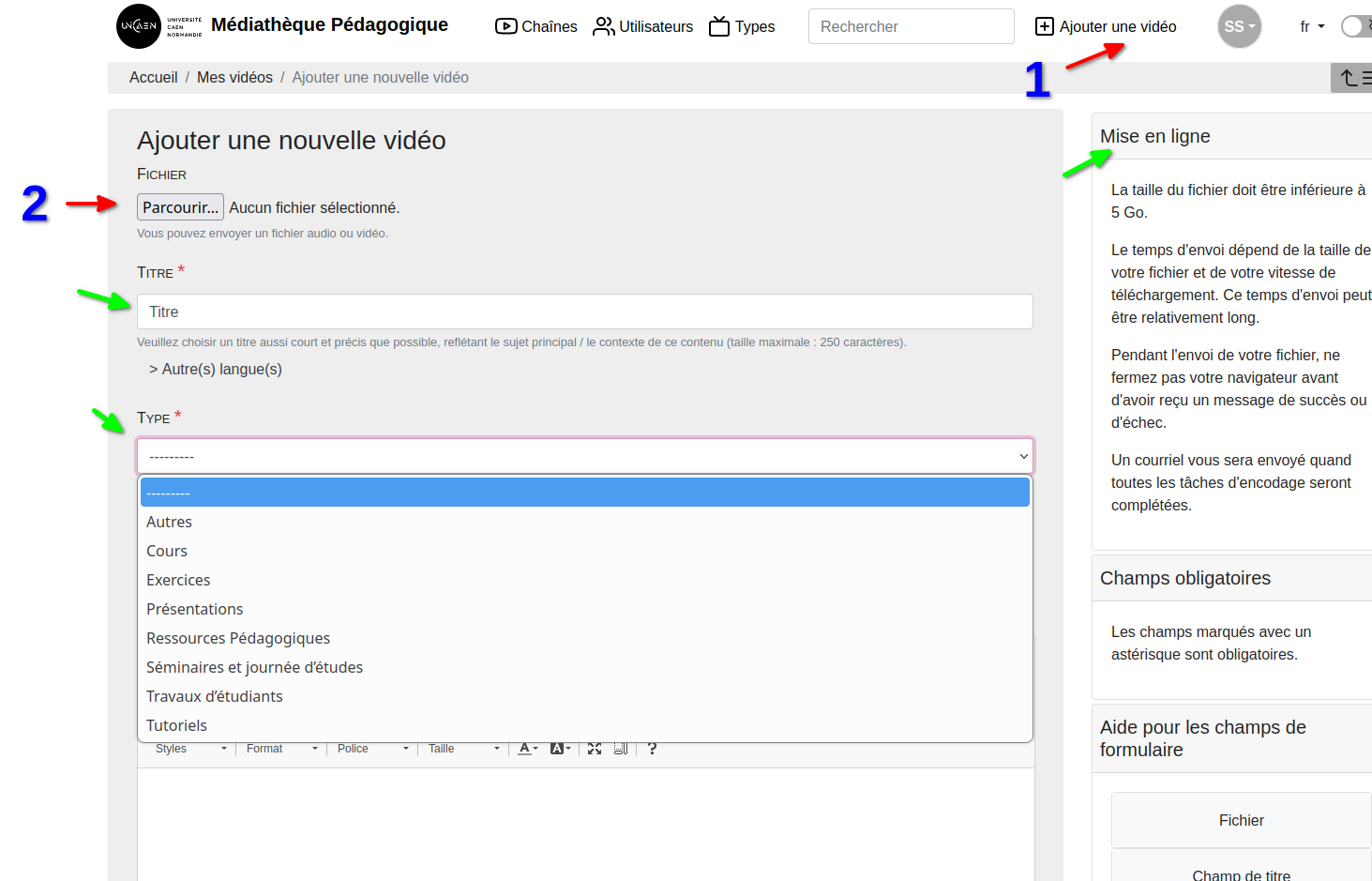Open the text color picker in editor
Screen dimensions: 1372x881
tap(528, 749)
